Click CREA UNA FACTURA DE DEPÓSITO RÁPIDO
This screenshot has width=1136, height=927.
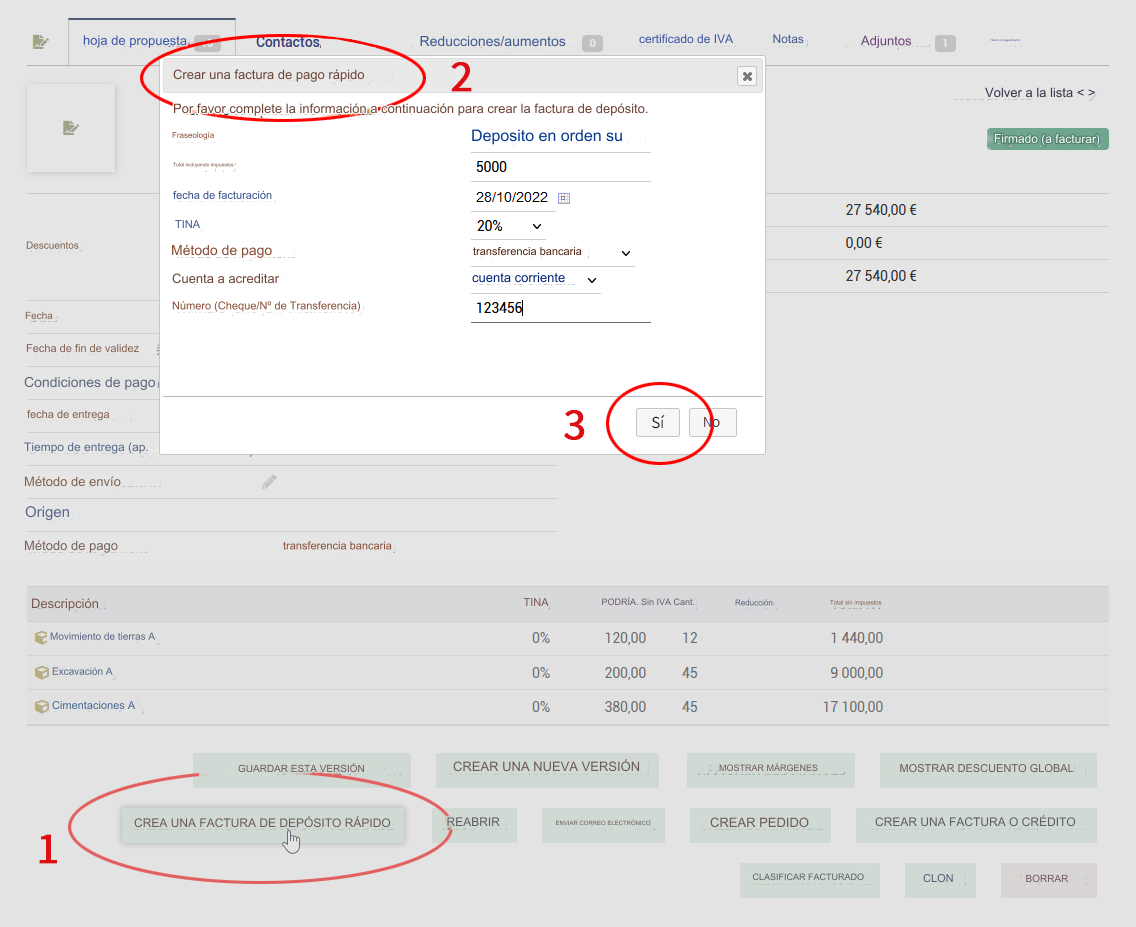(262, 824)
